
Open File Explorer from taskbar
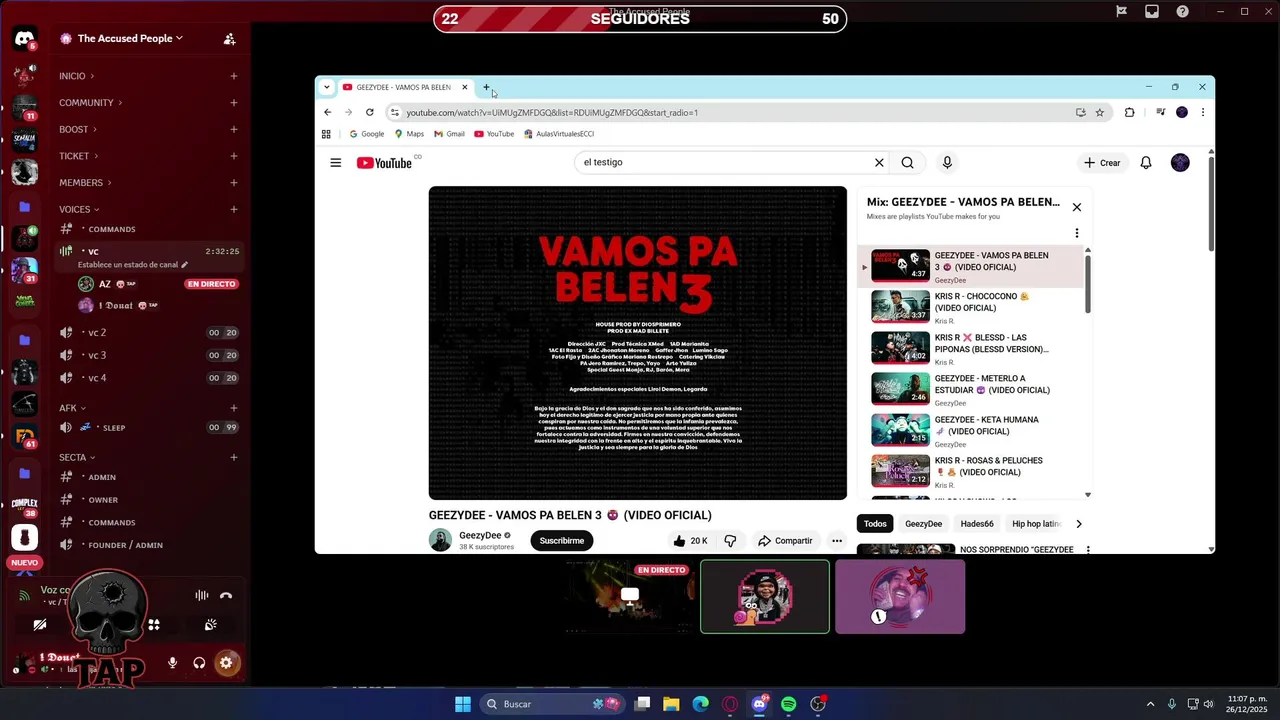click(671, 704)
